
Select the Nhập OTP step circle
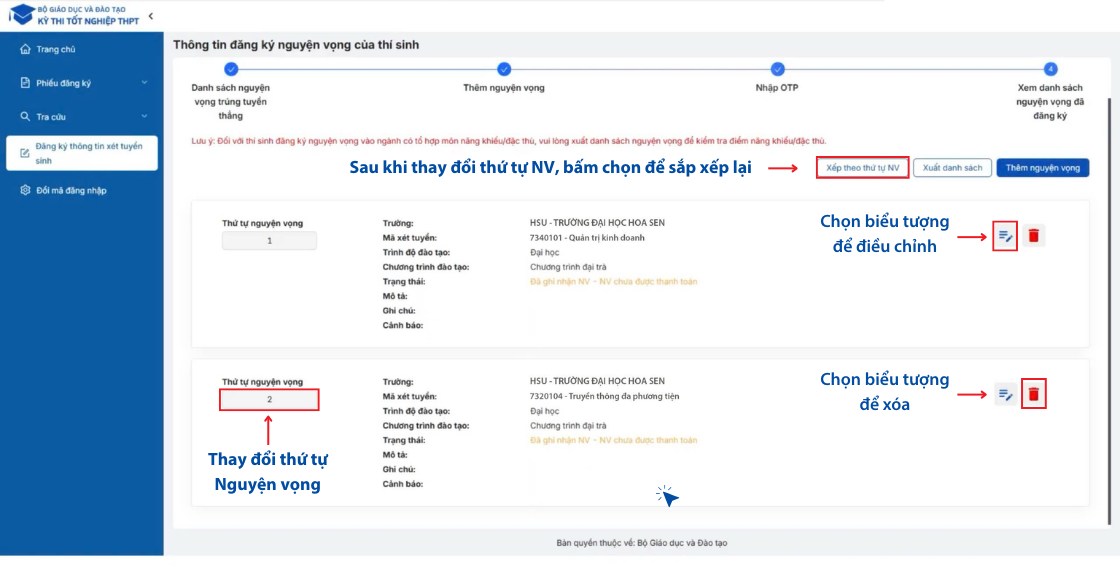[777, 69]
